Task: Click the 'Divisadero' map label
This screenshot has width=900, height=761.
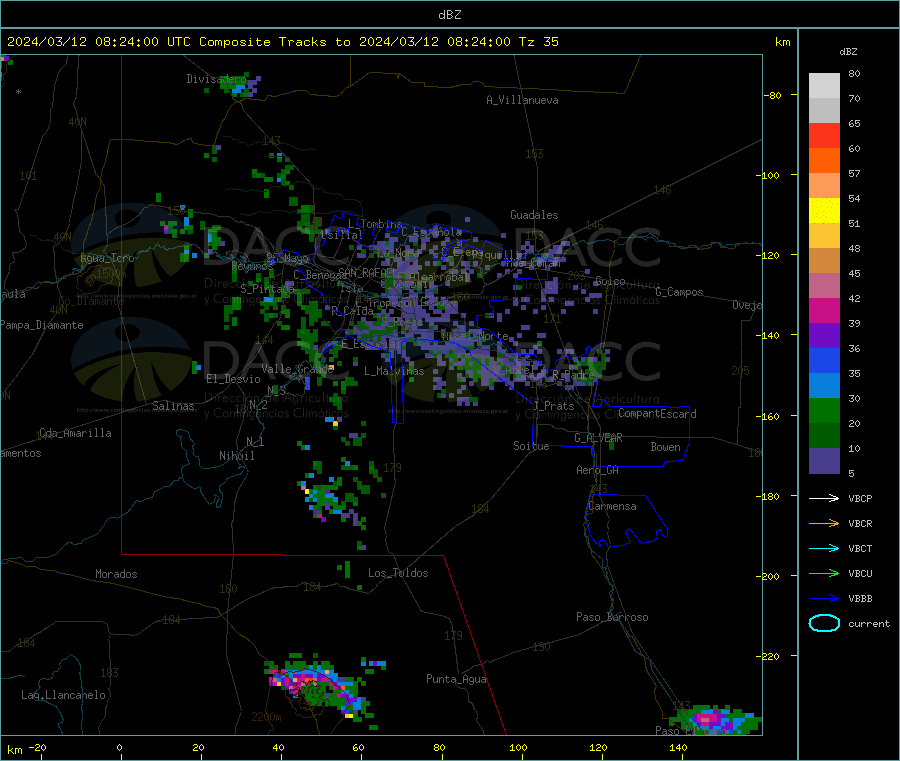Action: coord(216,79)
